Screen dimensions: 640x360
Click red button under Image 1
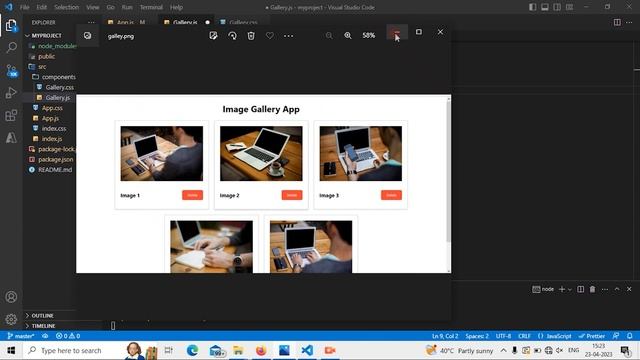[192, 195]
